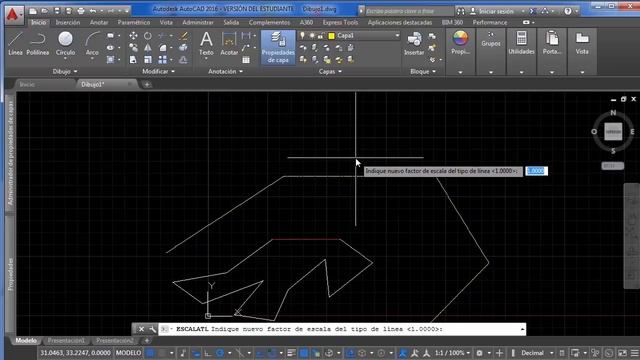Expand the Modificar panel
Screen dimensions: 640x360
point(158,71)
